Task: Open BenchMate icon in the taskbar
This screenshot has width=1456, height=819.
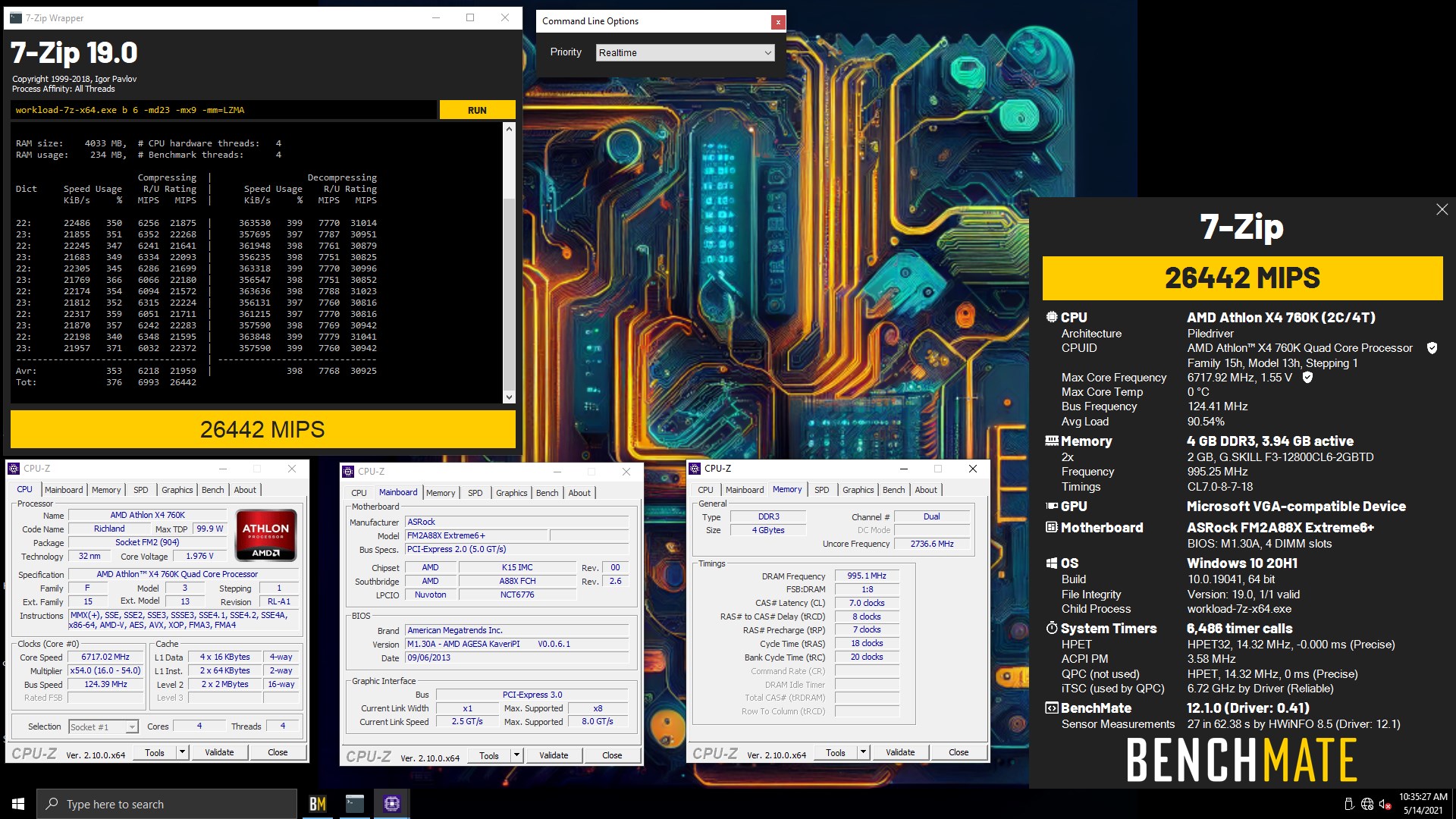Action: [x=318, y=804]
